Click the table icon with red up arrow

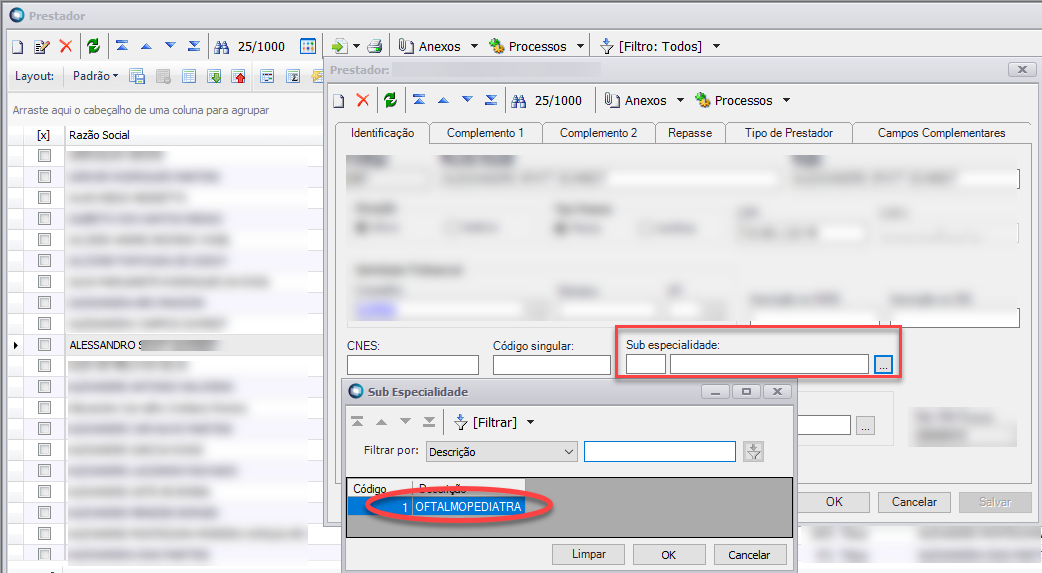point(239,76)
